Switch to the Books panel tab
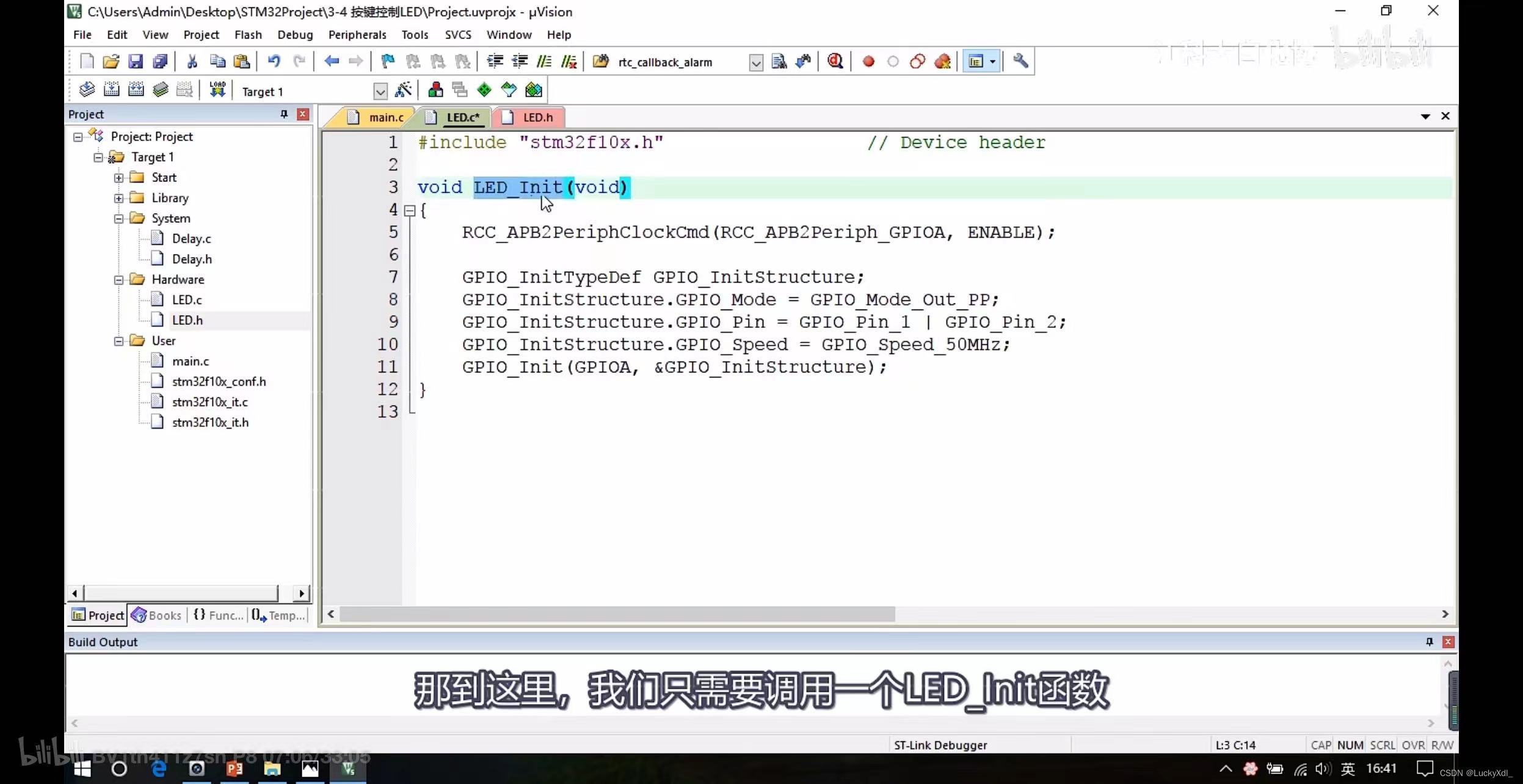This screenshot has height=784, width=1523. tap(157, 615)
